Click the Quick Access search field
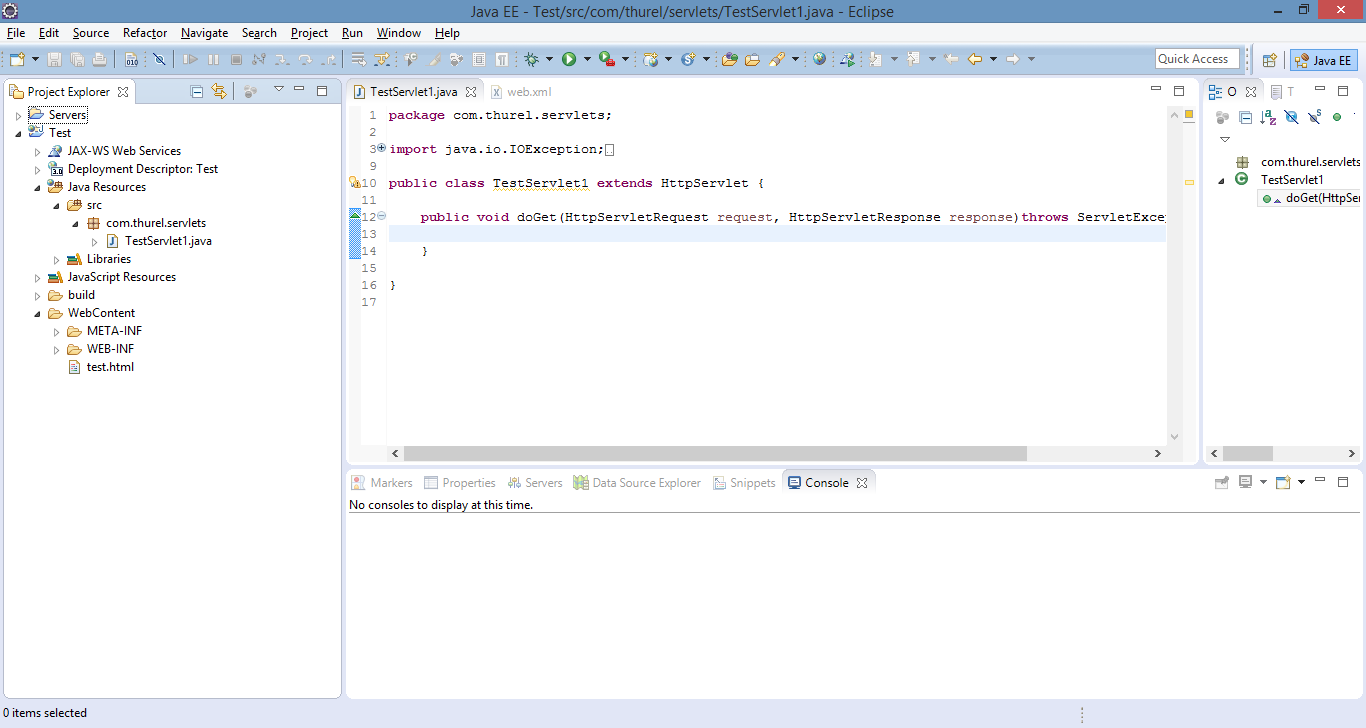 click(1197, 59)
